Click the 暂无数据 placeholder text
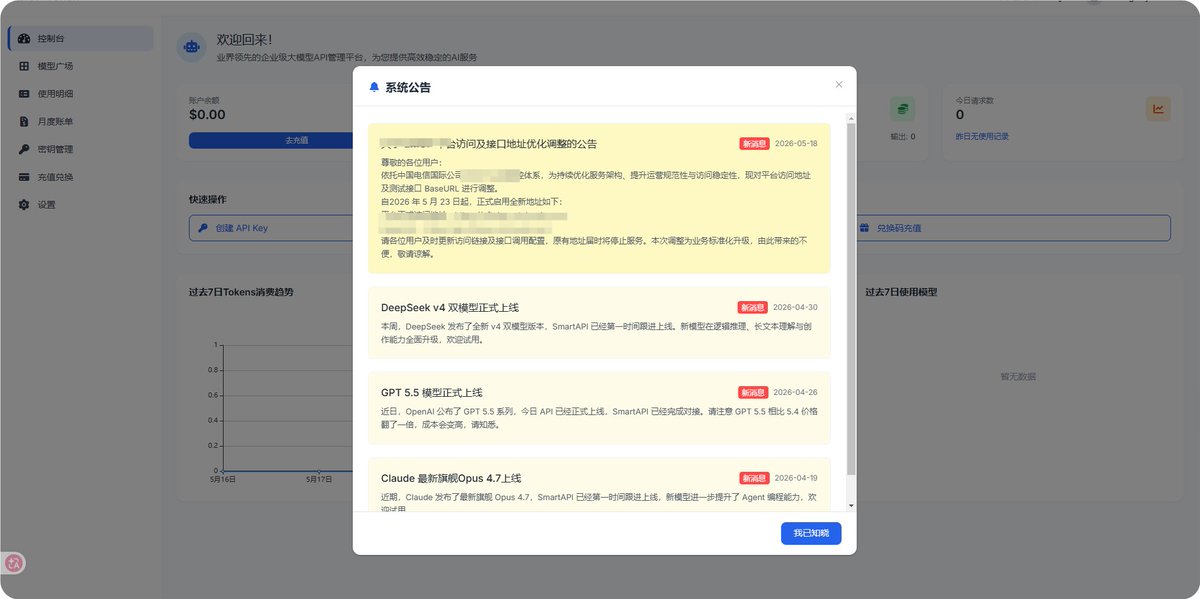Image resolution: width=1200 pixels, height=599 pixels. click(x=1018, y=377)
